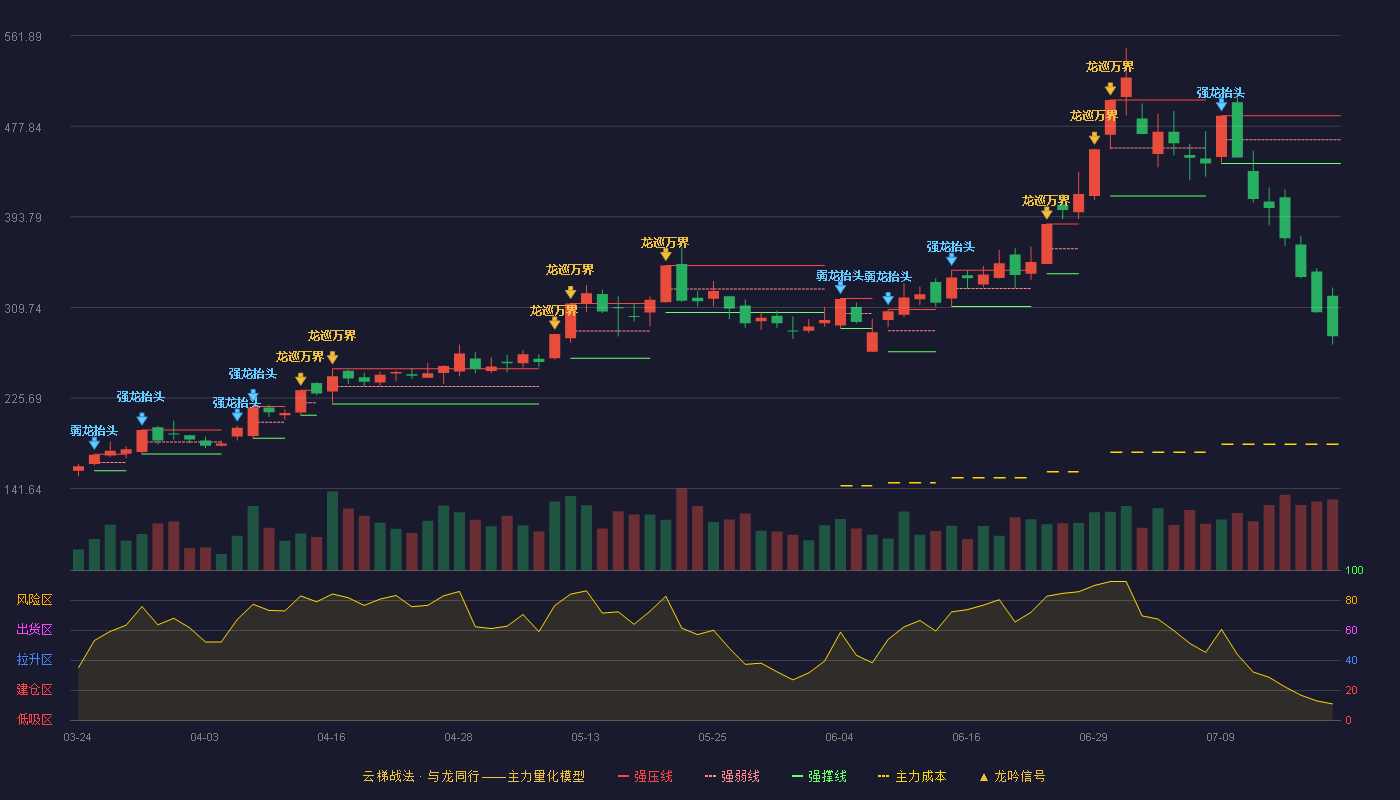Image resolution: width=1400 pixels, height=800 pixels.
Task: Click the 141.64 price axis label
Action: (x=23, y=490)
